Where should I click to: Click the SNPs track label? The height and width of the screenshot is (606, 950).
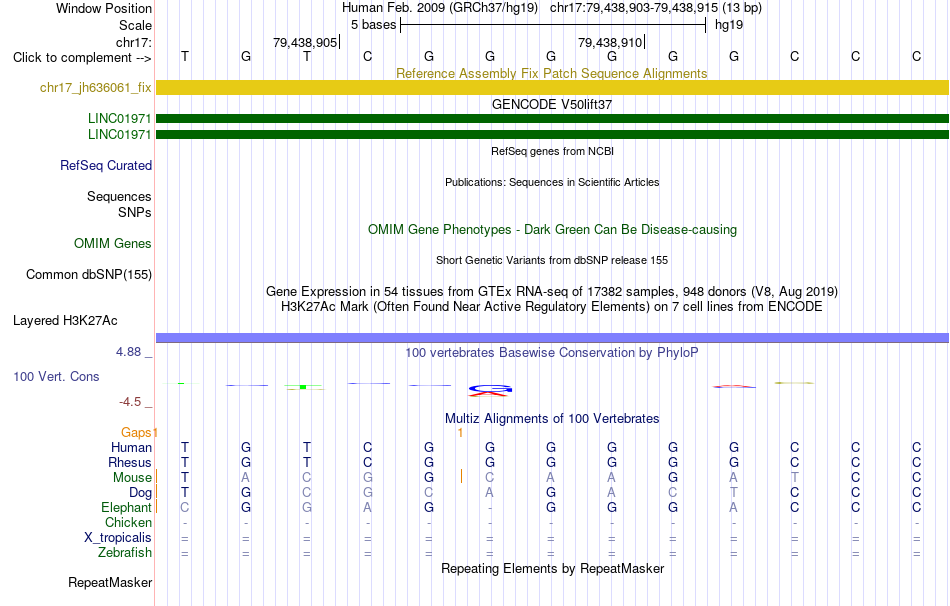click(x=135, y=212)
